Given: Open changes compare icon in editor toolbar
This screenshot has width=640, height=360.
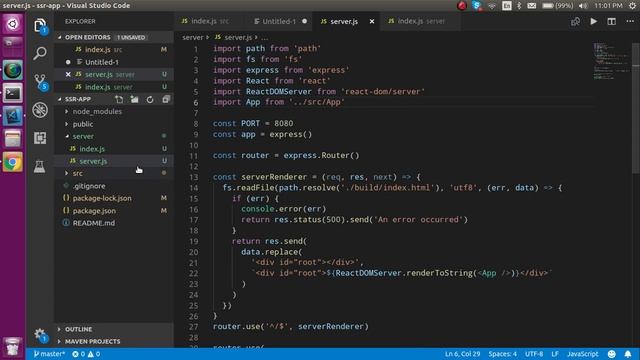Looking at the screenshot, I should 576,21.
